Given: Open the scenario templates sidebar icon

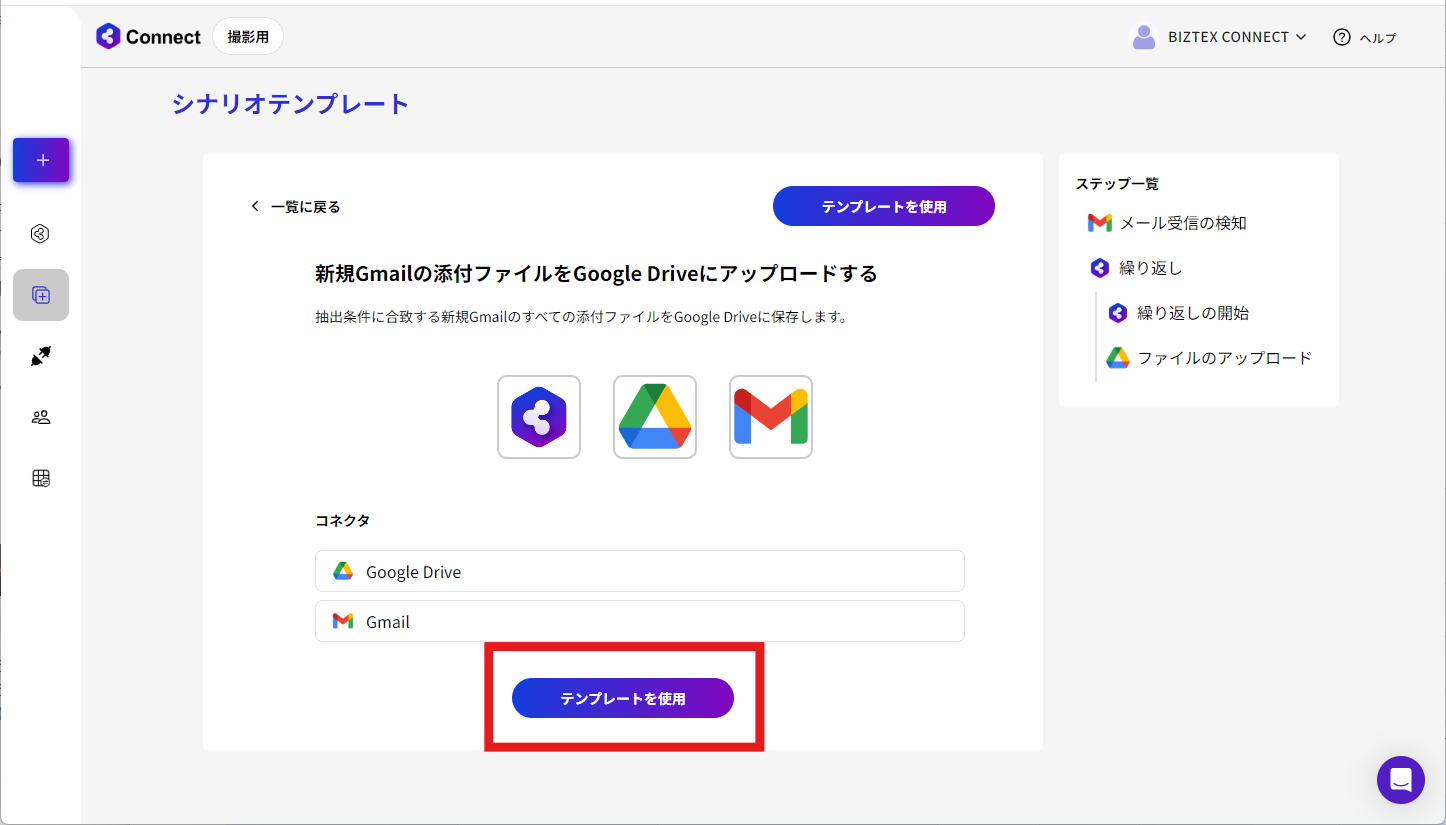Looking at the screenshot, I should 41,295.
